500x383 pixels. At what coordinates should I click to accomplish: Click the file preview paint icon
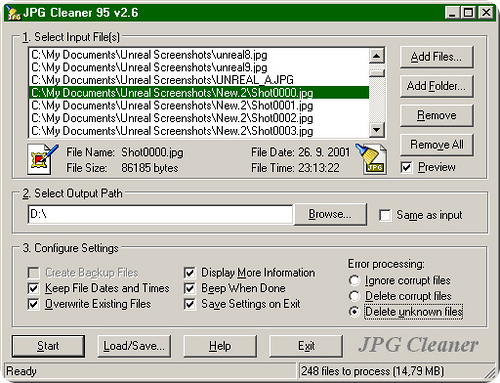pos(43,159)
